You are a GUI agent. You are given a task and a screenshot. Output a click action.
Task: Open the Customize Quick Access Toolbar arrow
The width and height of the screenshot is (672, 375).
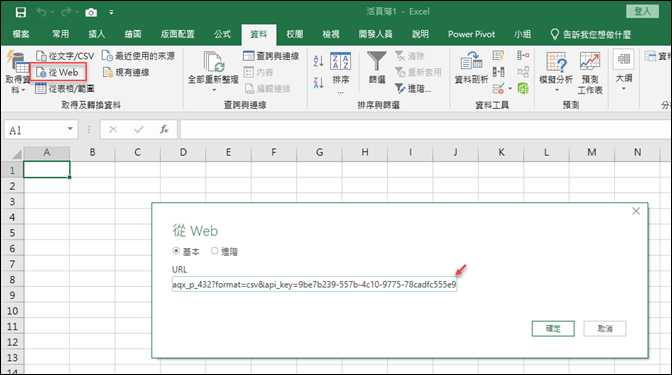pyautogui.click(x=111, y=12)
